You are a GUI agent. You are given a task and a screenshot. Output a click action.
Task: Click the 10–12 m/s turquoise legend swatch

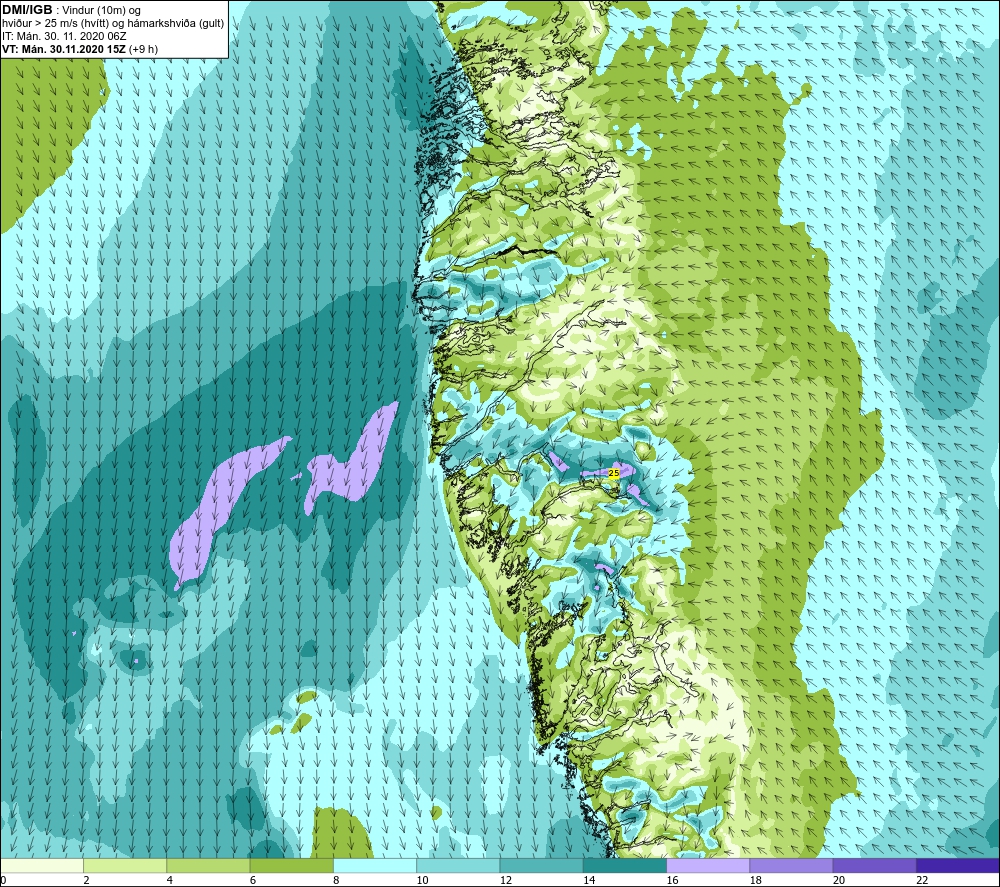pos(458,865)
